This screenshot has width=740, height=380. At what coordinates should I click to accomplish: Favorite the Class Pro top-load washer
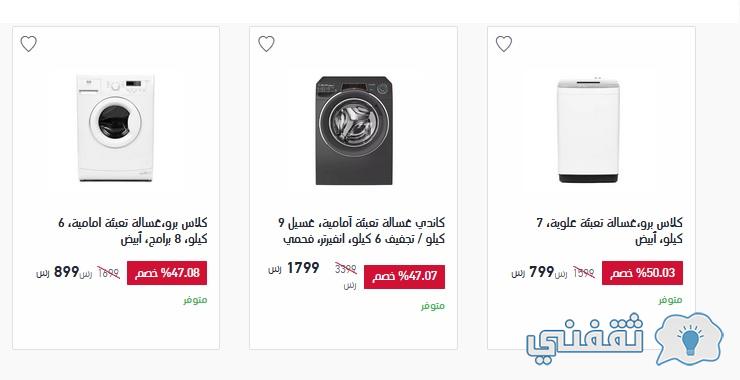coord(504,44)
